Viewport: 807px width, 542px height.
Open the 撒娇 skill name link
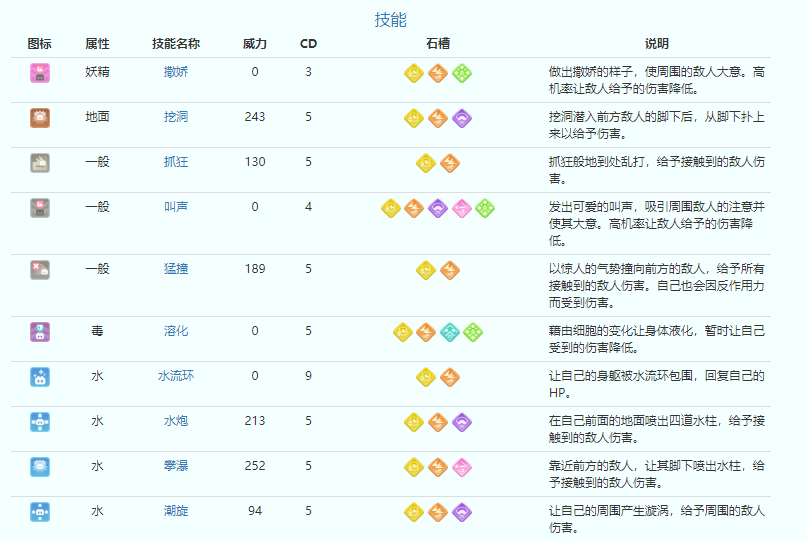176,72
